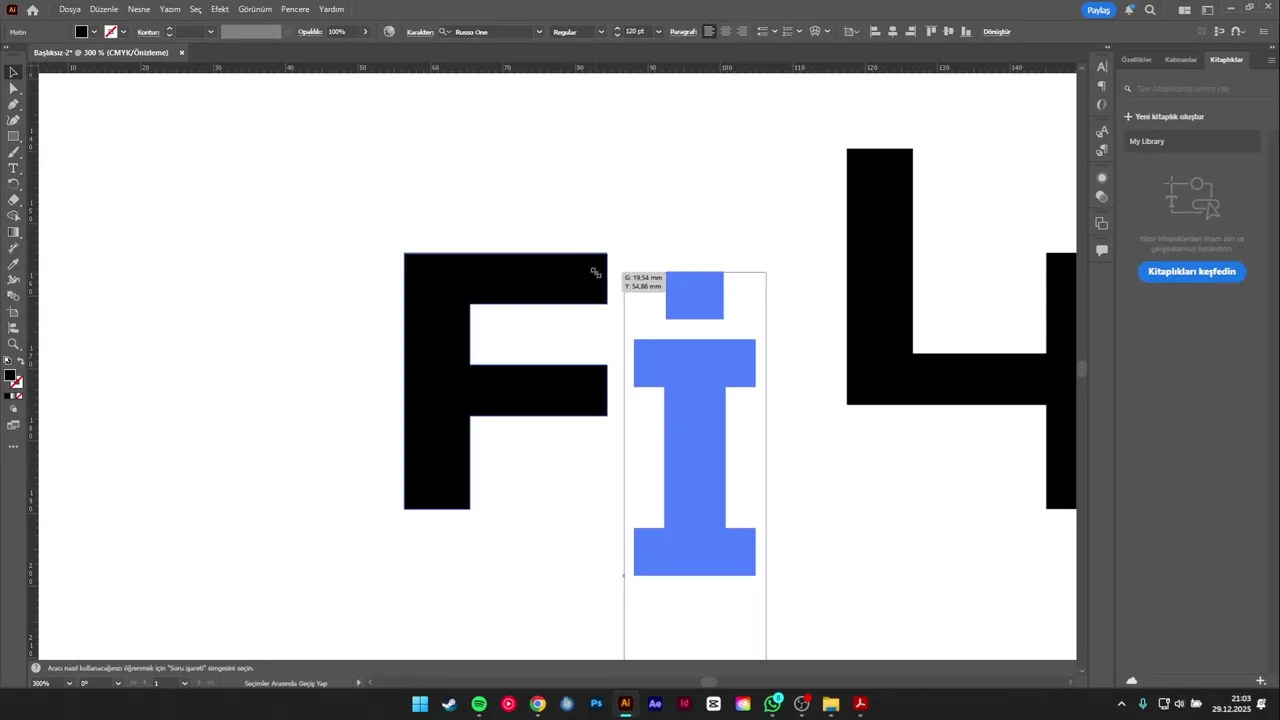
Task: Click the Kitaplıkları keşfedin button
Action: 1192,271
